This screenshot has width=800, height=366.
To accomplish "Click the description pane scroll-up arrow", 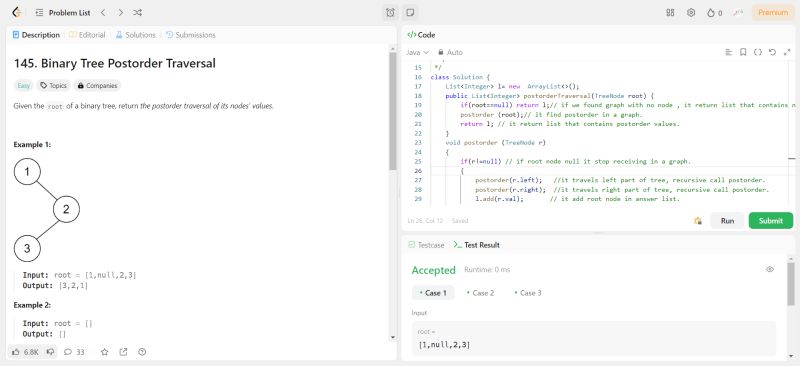I will coord(392,48).
